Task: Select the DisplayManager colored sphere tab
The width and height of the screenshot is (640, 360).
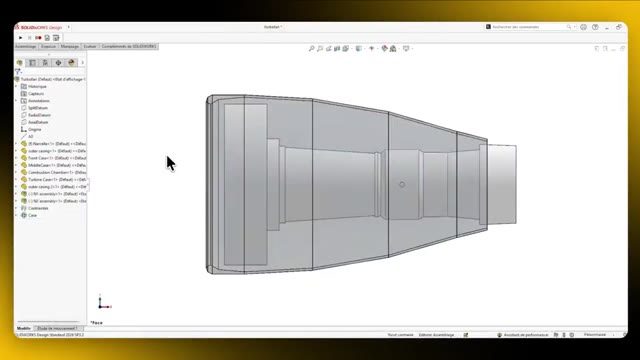Action: pos(71,62)
